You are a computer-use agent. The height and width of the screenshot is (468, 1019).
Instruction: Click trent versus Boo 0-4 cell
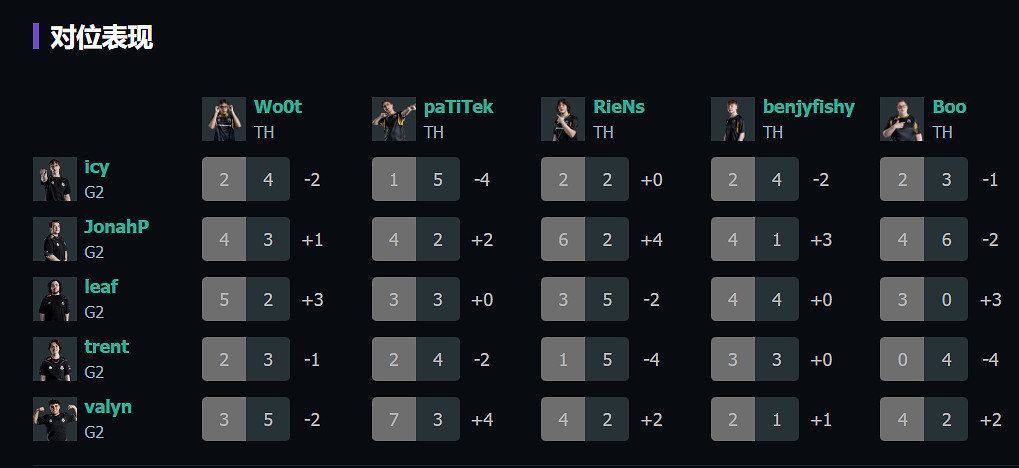[x=924, y=360]
